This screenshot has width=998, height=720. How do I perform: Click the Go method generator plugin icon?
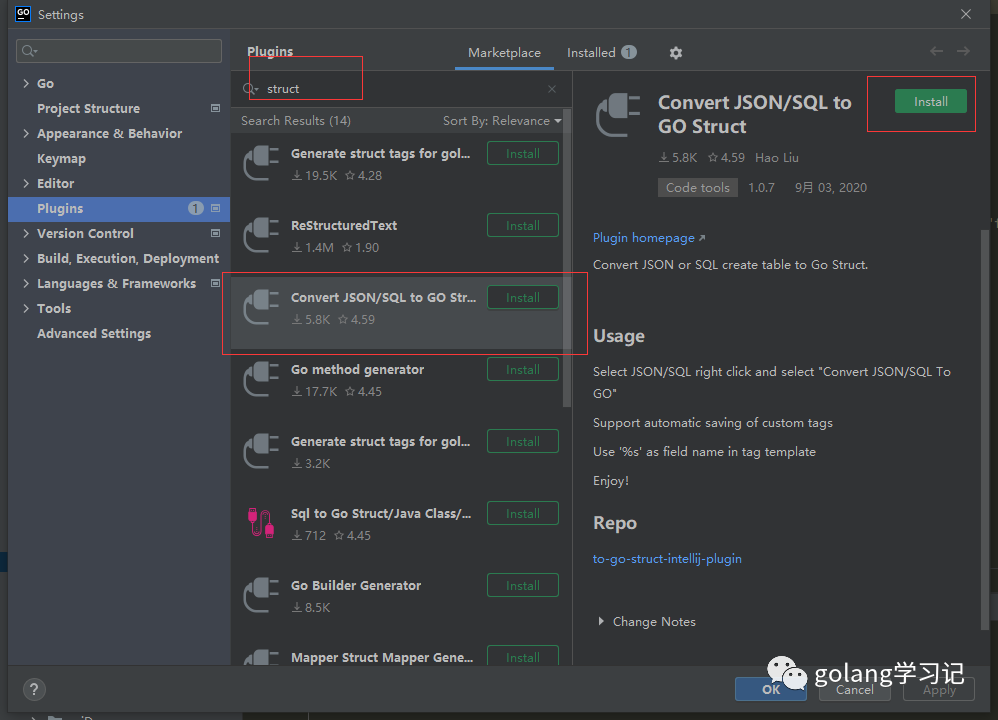tap(261, 379)
